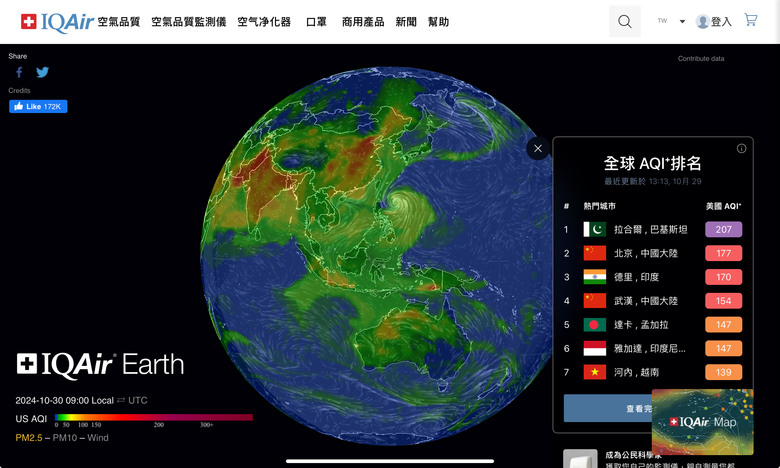Image resolution: width=780 pixels, height=468 pixels.
Task: Click Pakistan flag for Lahore row
Action: [x=594, y=229]
